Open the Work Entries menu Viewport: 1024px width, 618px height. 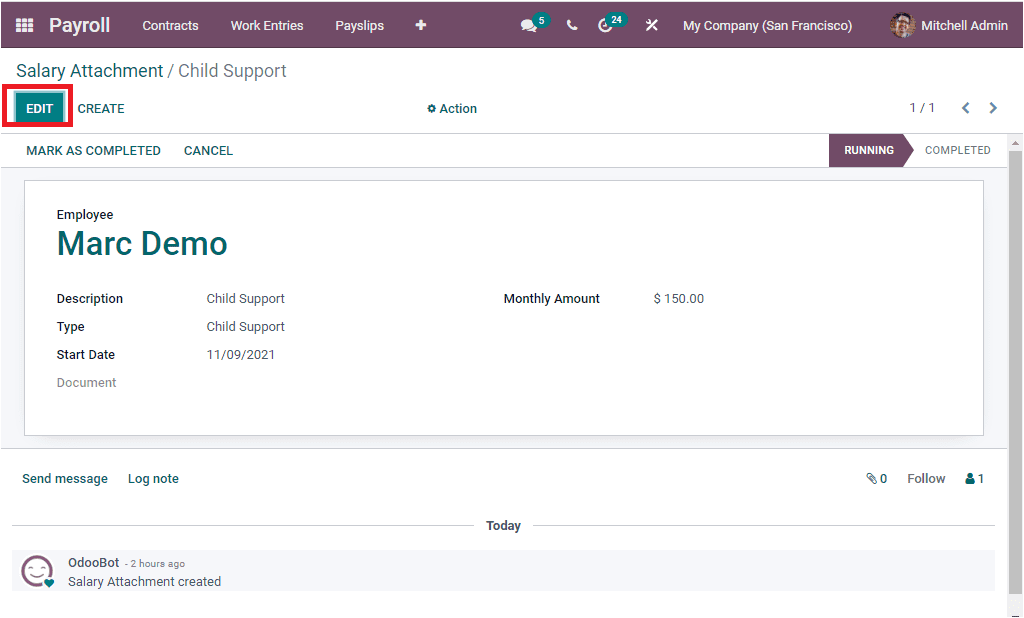coord(266,25)
